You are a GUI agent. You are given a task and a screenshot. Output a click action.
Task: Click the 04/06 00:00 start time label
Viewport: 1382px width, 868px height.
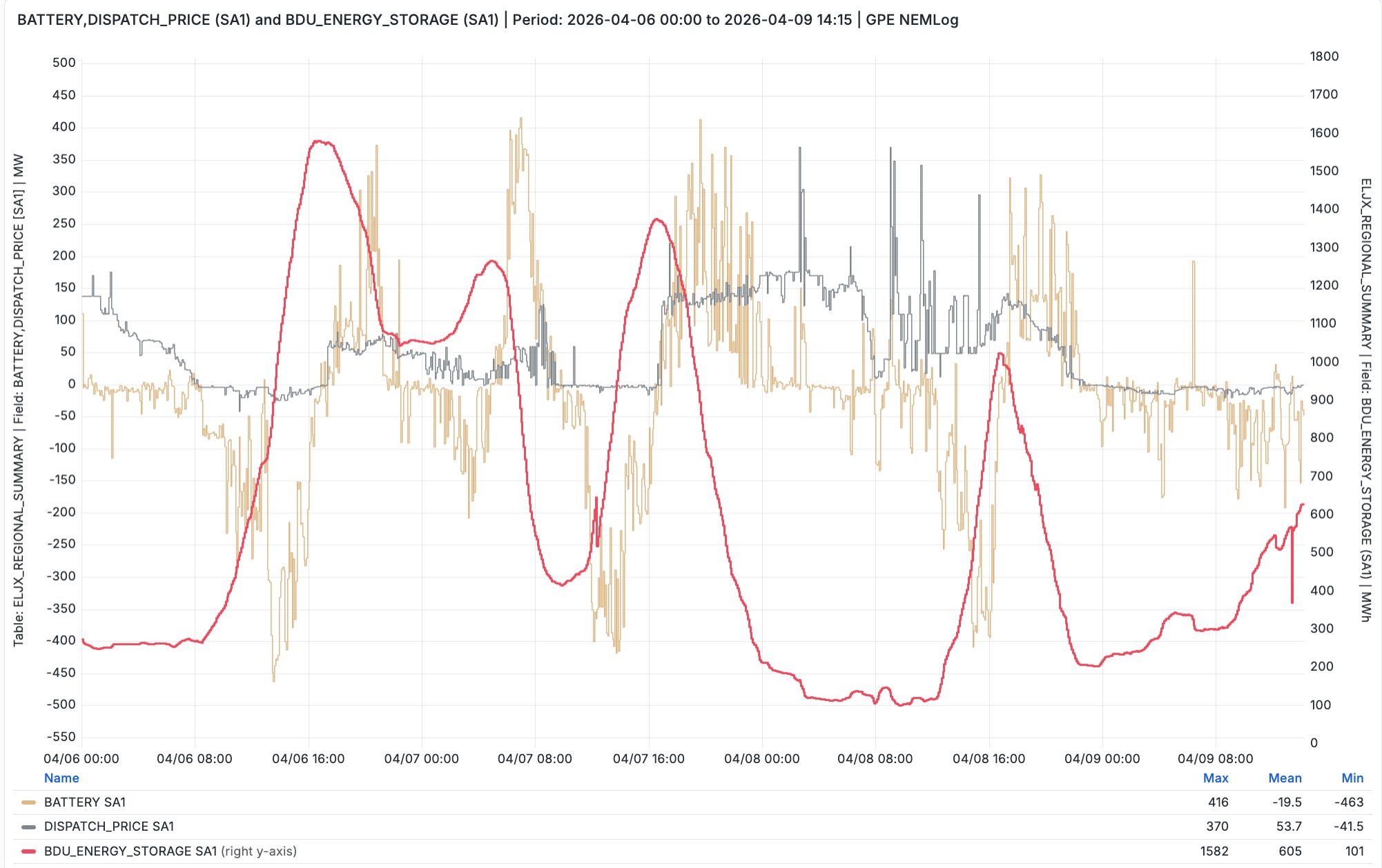[81, 759]
